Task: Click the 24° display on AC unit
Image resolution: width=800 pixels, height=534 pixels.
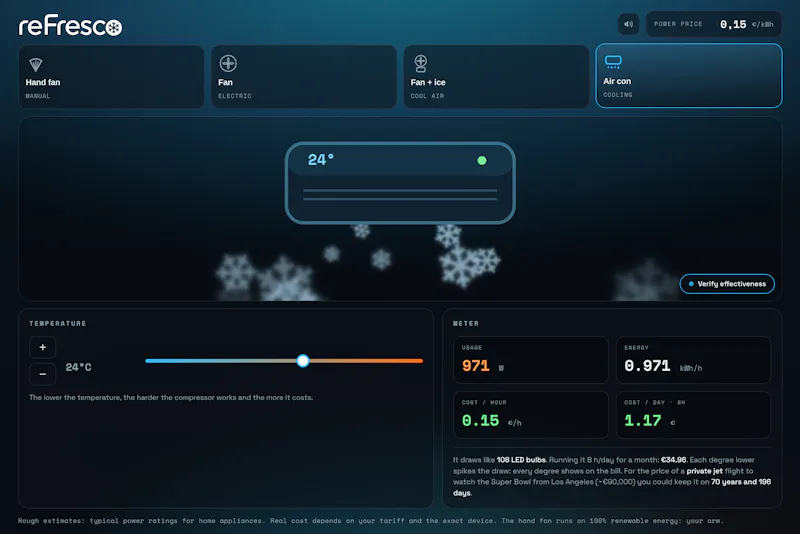Action: pyautogui.click(x=321, y=160)
